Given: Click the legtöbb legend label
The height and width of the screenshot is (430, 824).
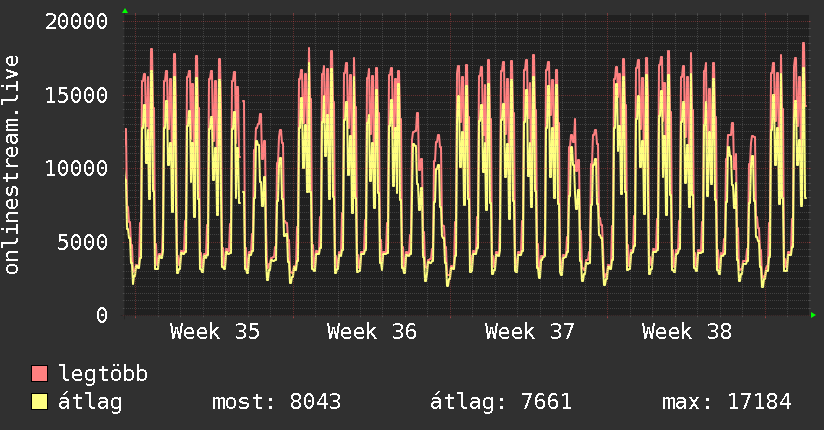Looking at the screenshot, I should 103,374.
